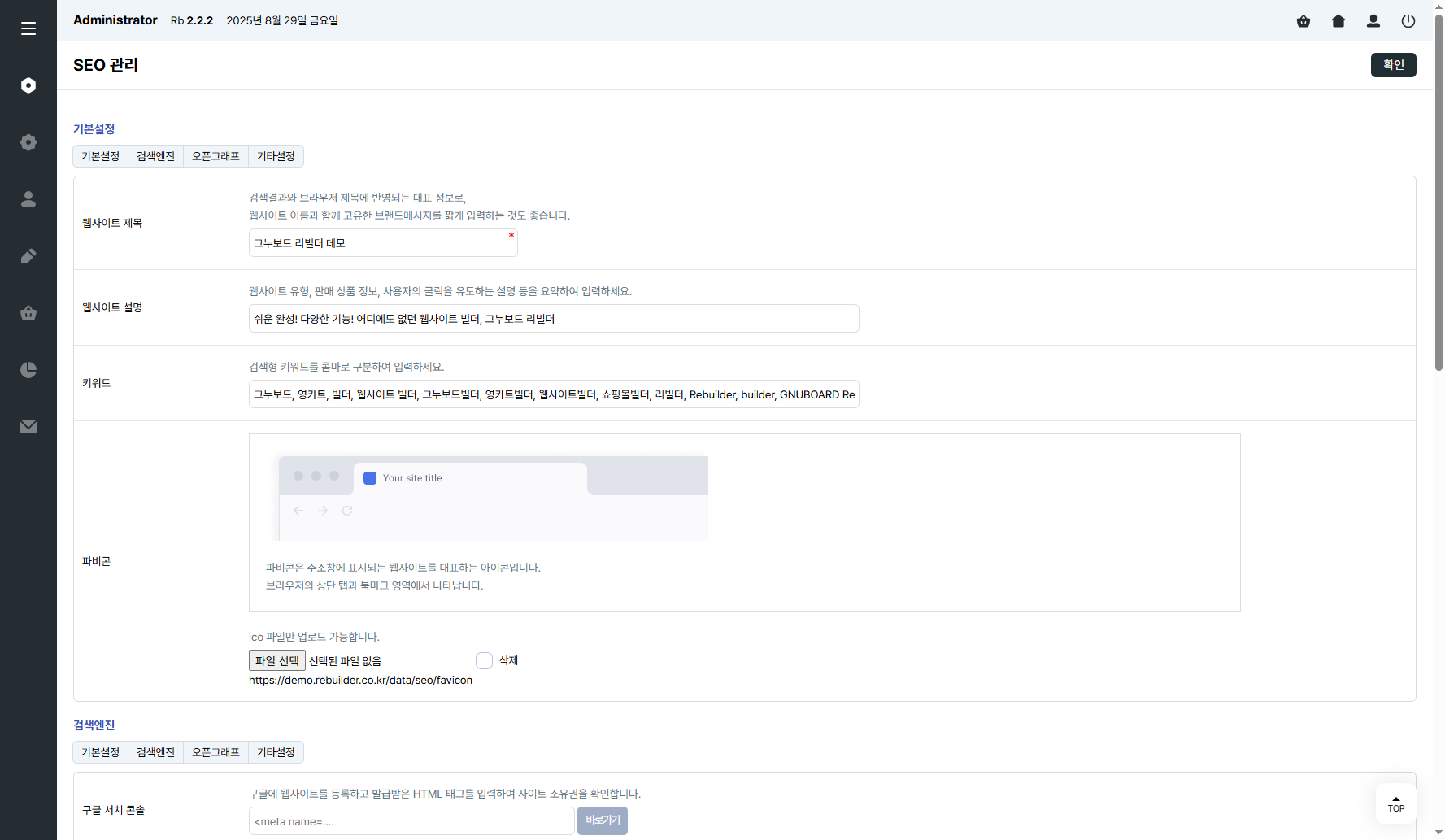Open the member management person icon in sidebar
This screenshot has height=840, width=1445.
point(28,199)
